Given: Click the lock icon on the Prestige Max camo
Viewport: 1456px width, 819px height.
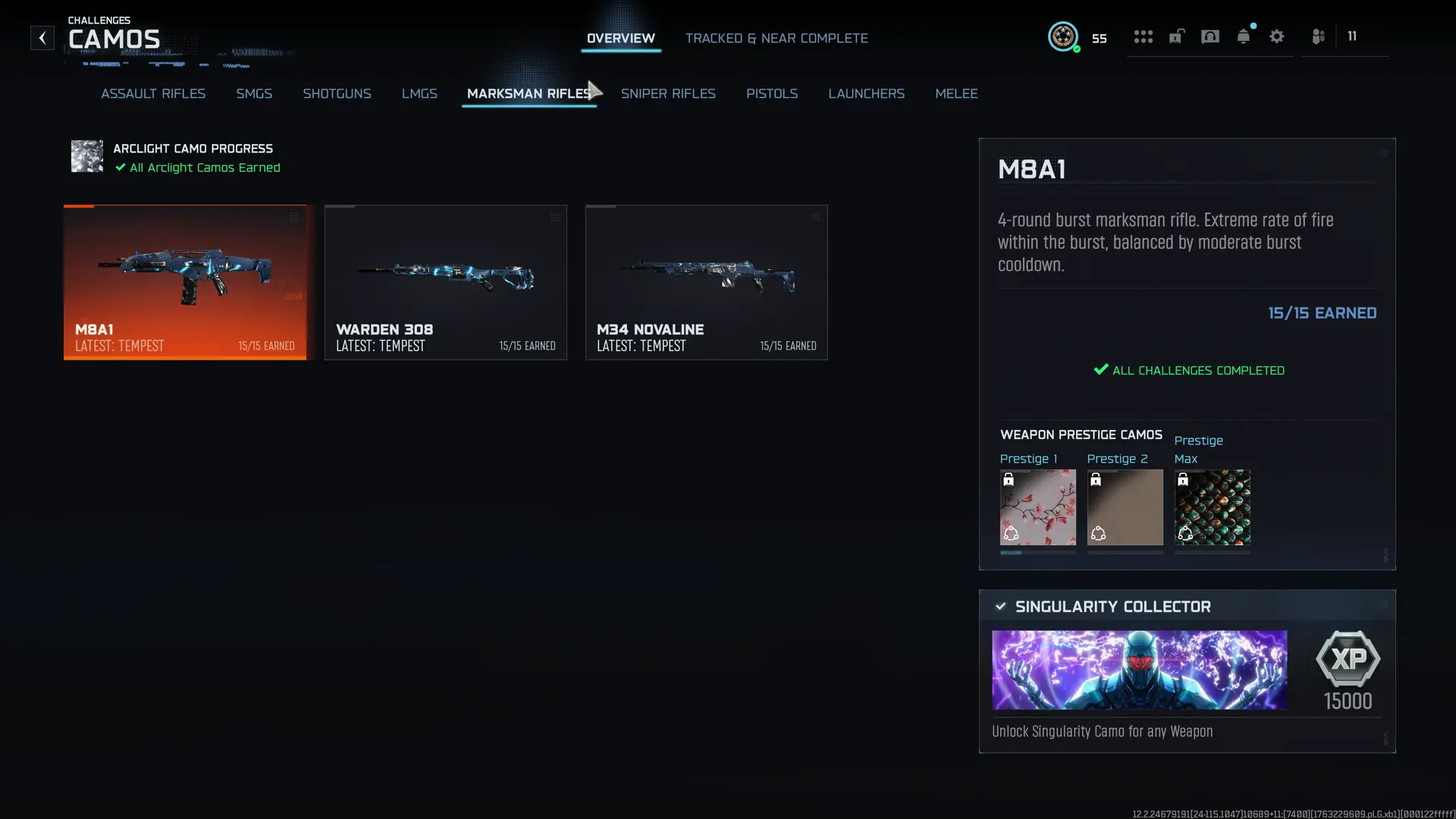Looking at the screenshot, I should pos(1184,479).
